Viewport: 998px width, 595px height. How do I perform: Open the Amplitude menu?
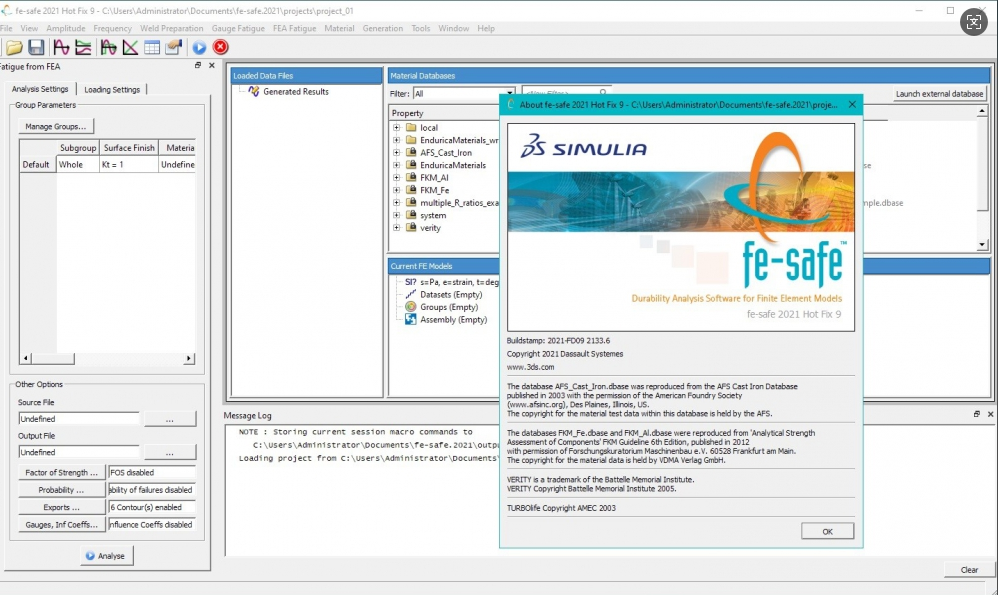(x=66, y=28)
